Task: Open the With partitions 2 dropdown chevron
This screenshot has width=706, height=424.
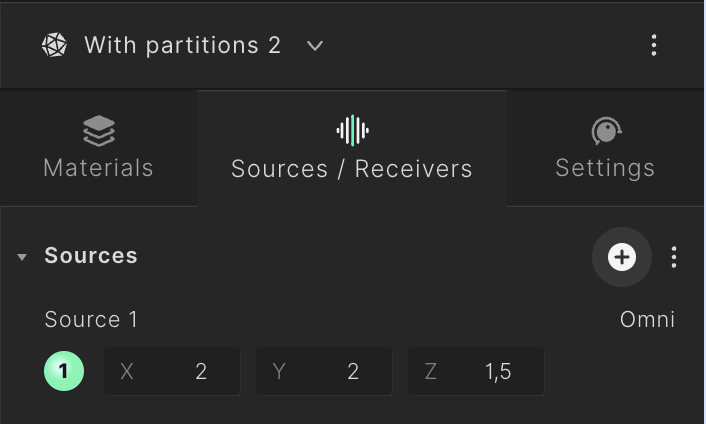Action: (315, 45)
